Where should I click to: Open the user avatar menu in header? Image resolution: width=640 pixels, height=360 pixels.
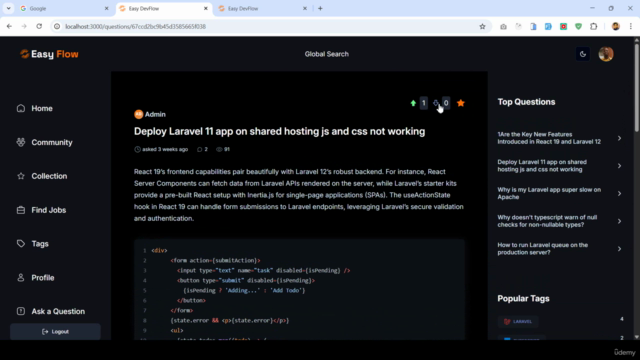coord(606,54)
